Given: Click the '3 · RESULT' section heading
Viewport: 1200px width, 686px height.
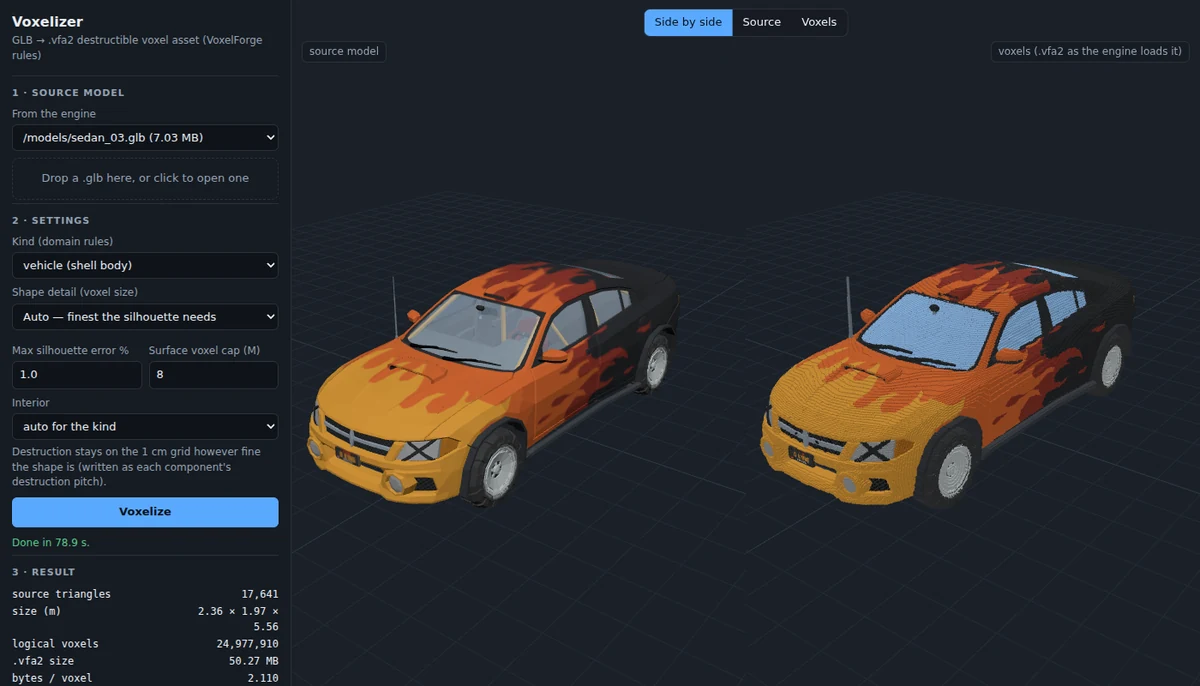Looking at the screenshot, I should click(x=44, y=572).
